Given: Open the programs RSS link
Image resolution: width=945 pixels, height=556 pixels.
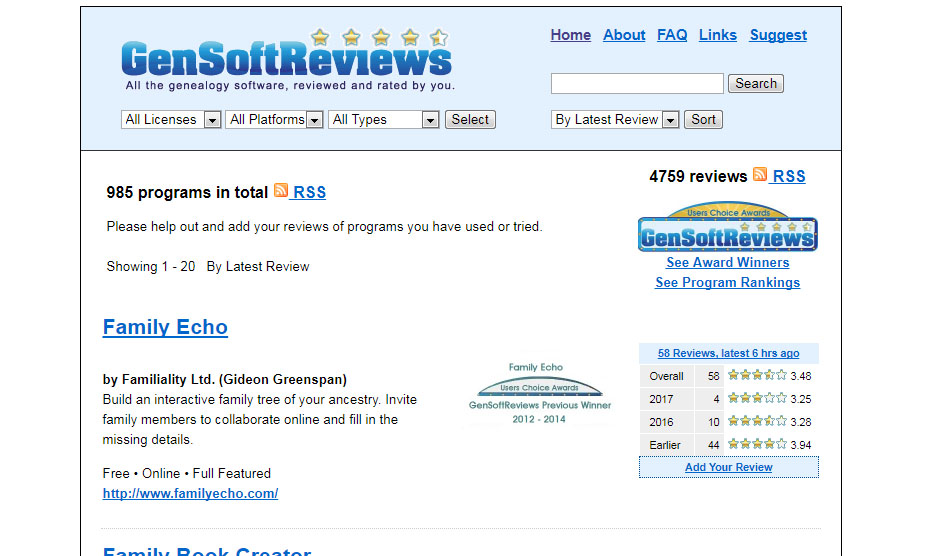Looking at the screenshot, I should click(x=309, y=193).
